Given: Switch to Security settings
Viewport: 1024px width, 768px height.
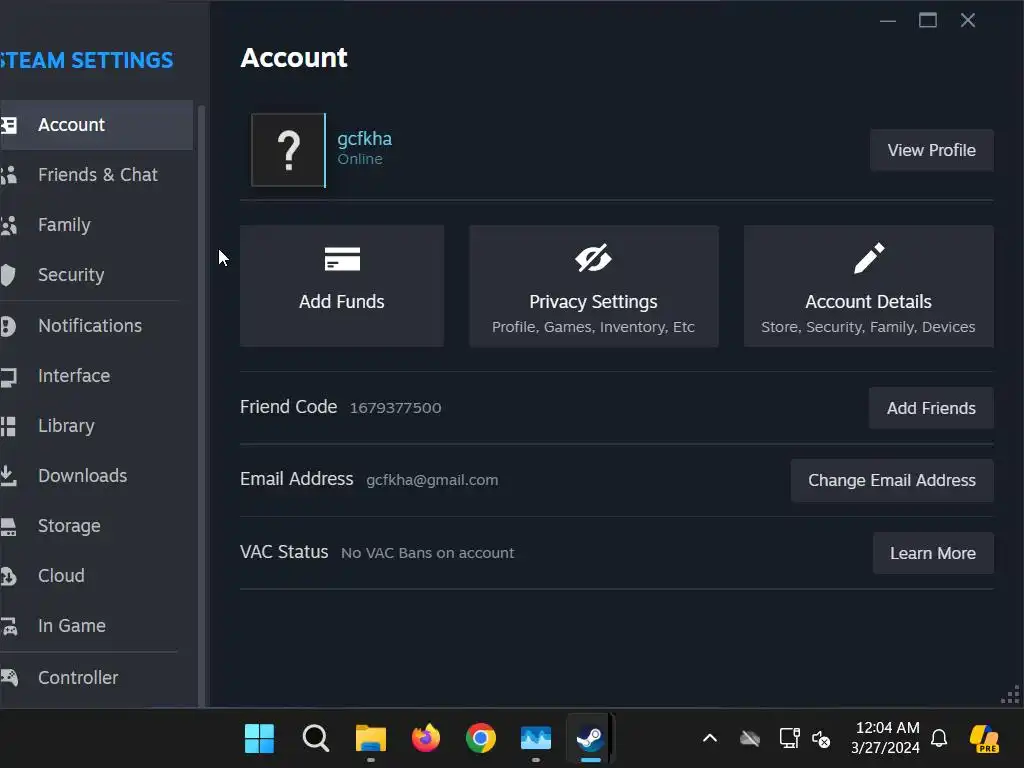Looking at the screenshot, I should click(97, 275).
